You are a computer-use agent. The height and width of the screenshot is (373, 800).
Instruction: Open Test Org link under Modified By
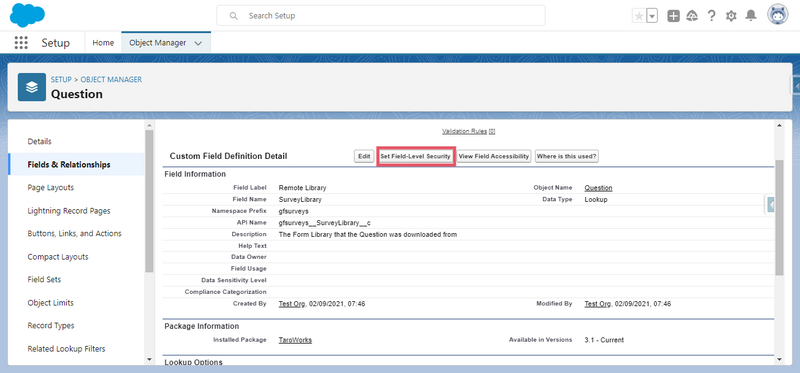point(598,304)
